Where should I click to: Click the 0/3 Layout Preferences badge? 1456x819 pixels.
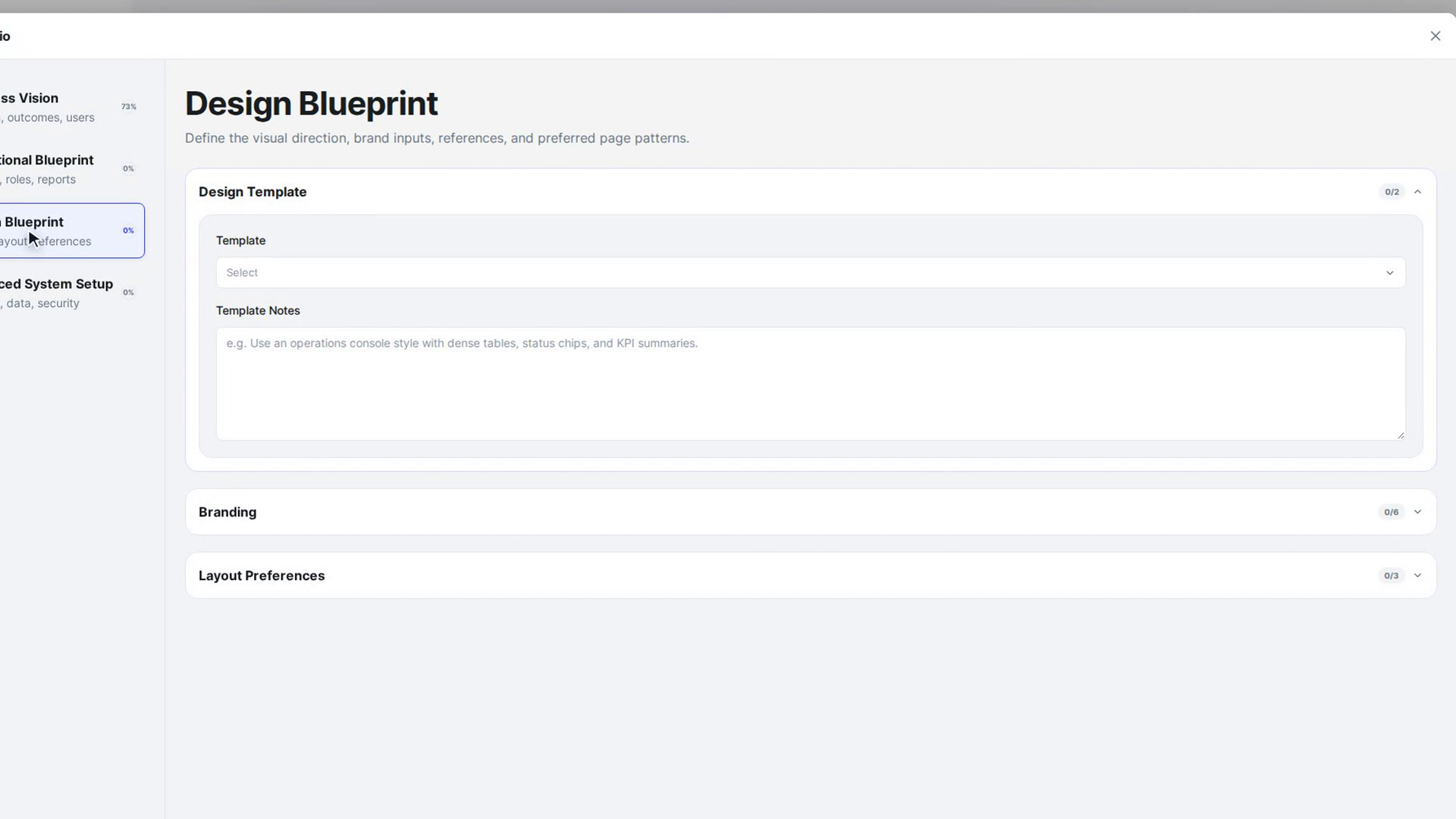coord(1391,576)
